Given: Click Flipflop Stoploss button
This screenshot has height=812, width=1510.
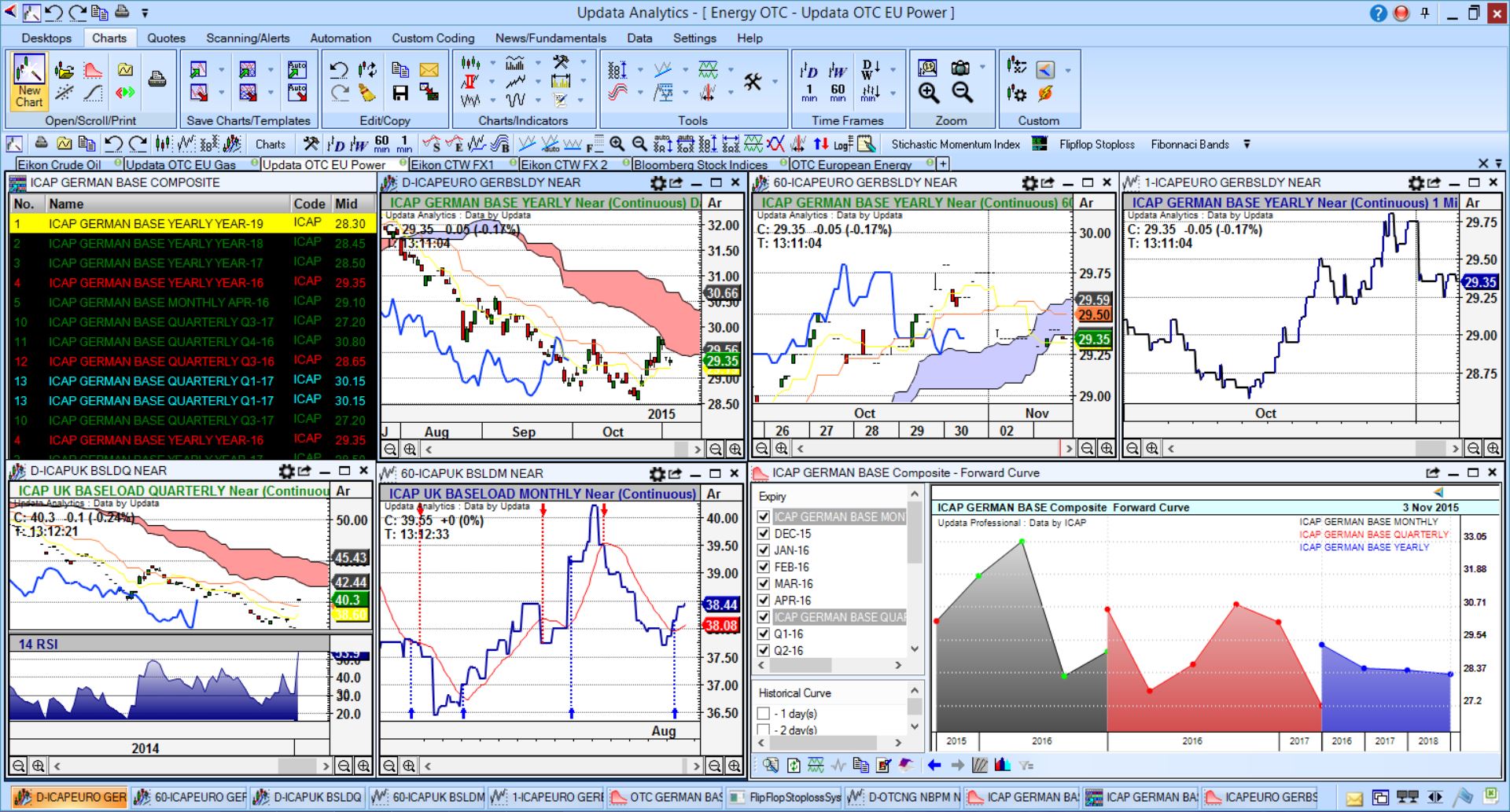Looking at the screenshot, I should [1097, 145].
